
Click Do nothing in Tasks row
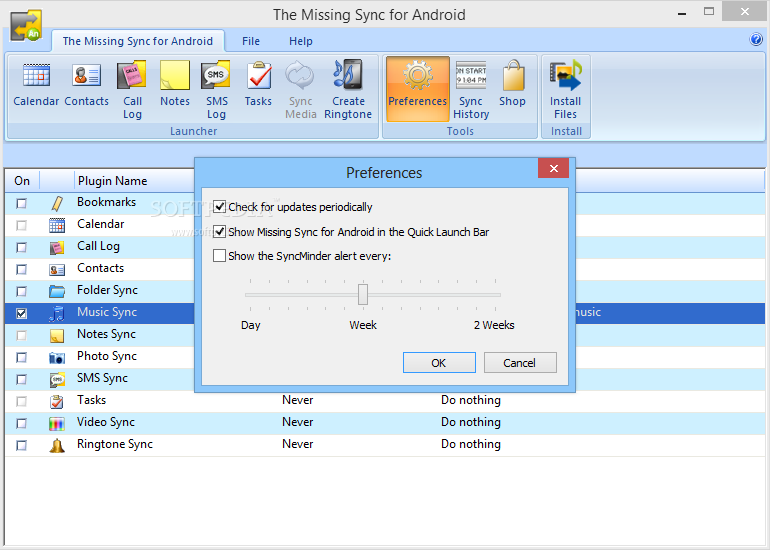coord(470,400)
